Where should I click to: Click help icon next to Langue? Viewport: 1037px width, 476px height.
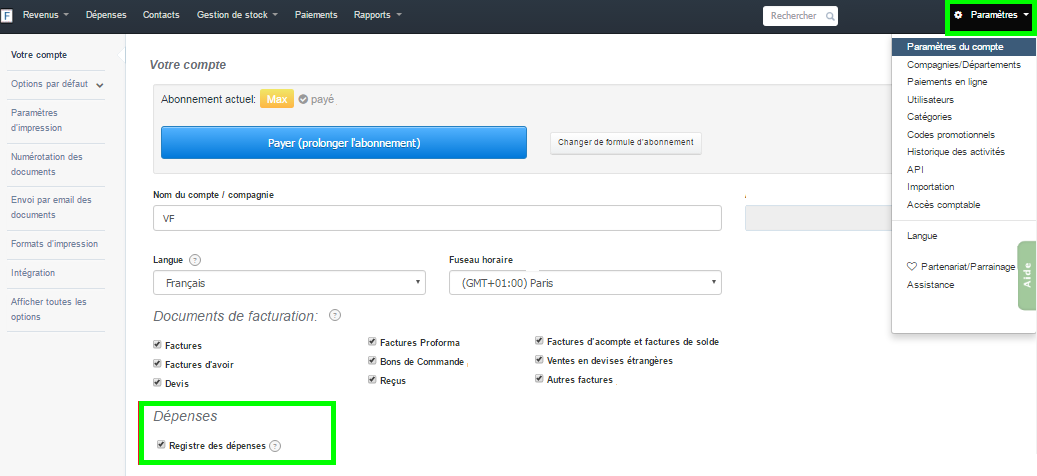pyautogui.click(x=195, y=260)
